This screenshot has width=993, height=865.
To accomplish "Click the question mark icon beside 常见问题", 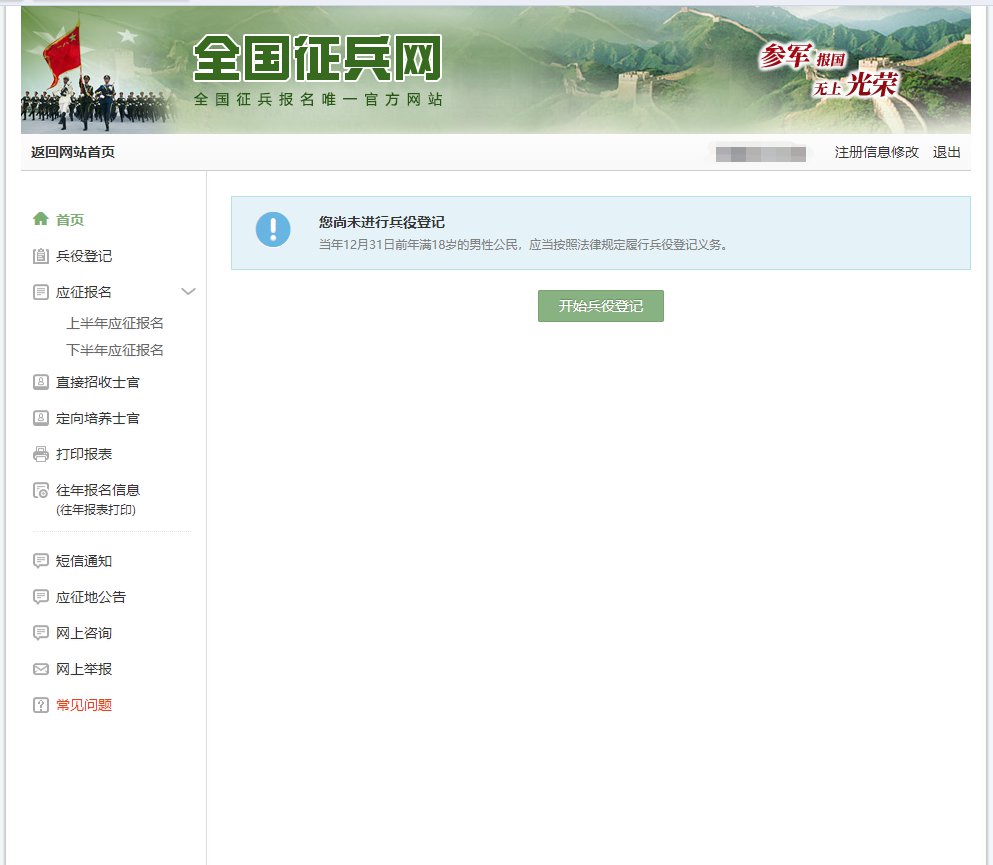I will [x=41, y=705].
